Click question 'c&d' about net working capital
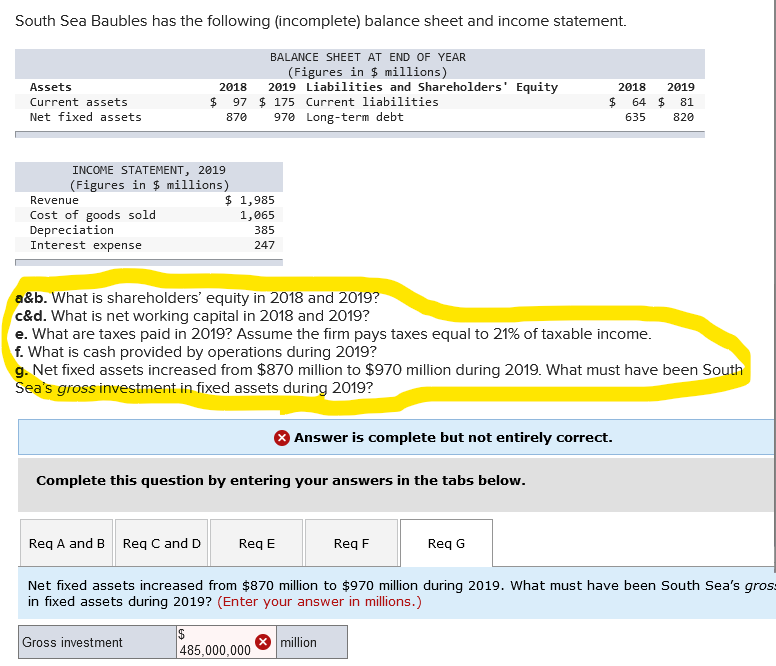Screen dimensions: 776x666 pyautogui.click(x=192, y=316)
